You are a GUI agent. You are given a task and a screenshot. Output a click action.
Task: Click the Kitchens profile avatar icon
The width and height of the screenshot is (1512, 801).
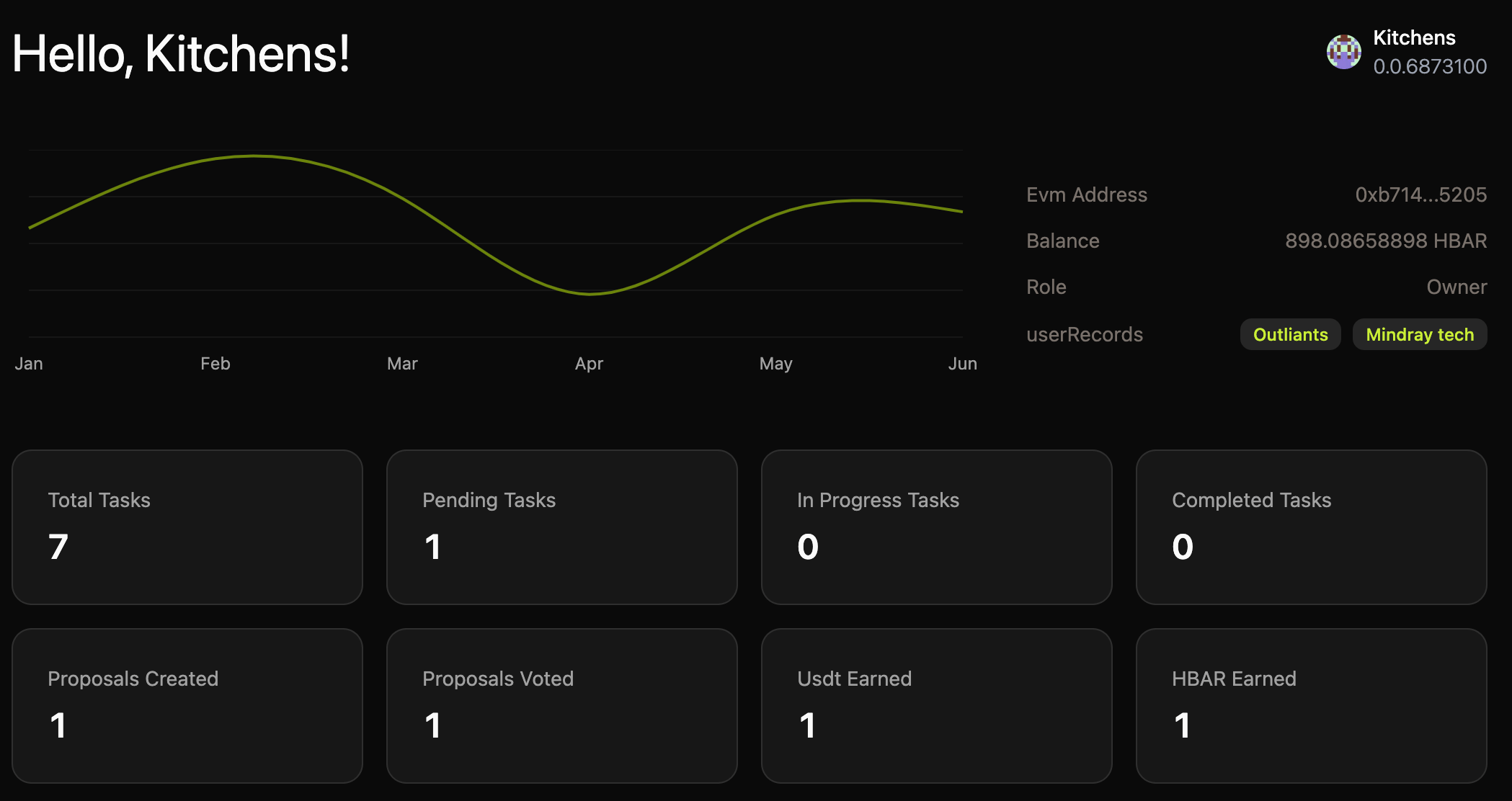(x=1343, y=52)
